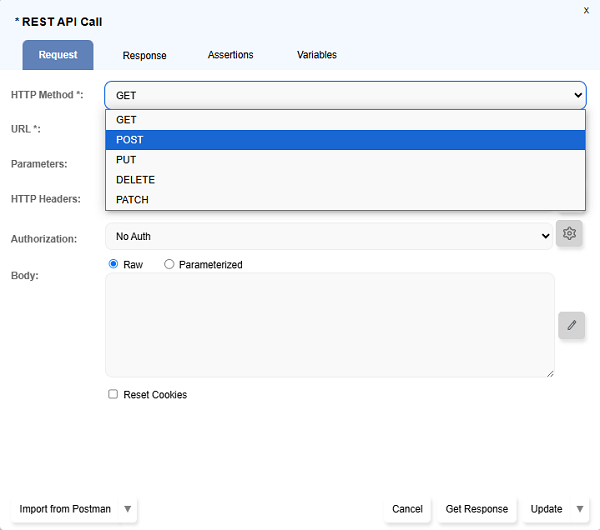The image size is (600, 530).
Task: Choose GET from the method list
Action: (x=345, y=120)
